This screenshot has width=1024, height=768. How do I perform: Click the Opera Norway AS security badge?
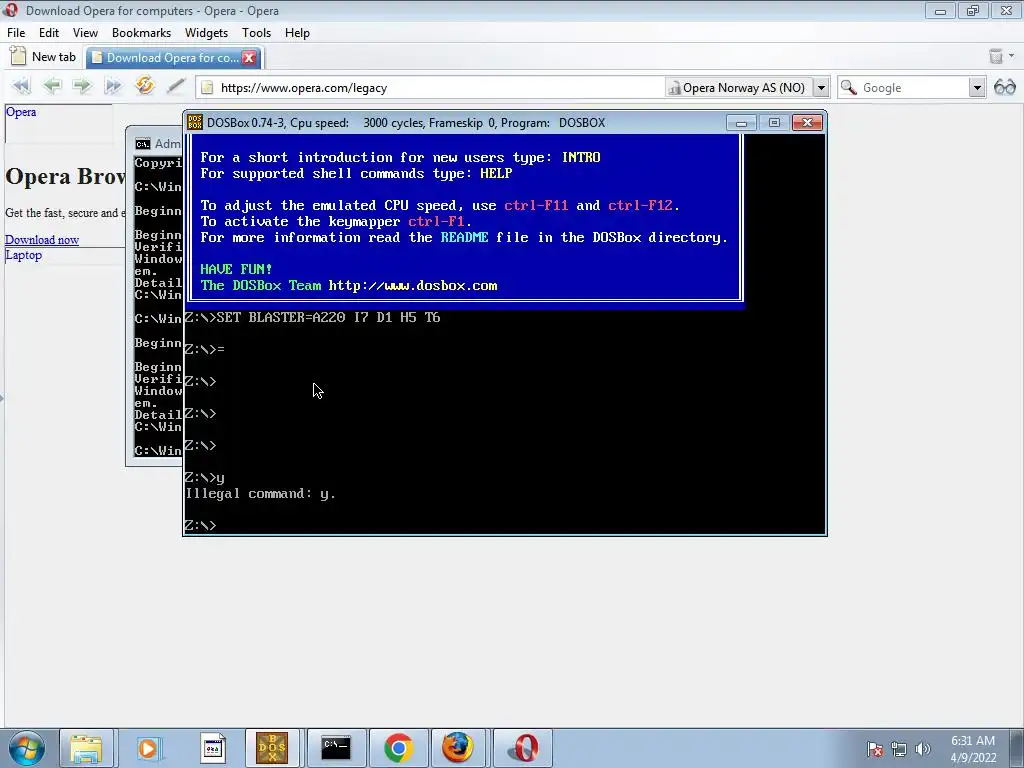pyautogui.click(x=737, y=88)
